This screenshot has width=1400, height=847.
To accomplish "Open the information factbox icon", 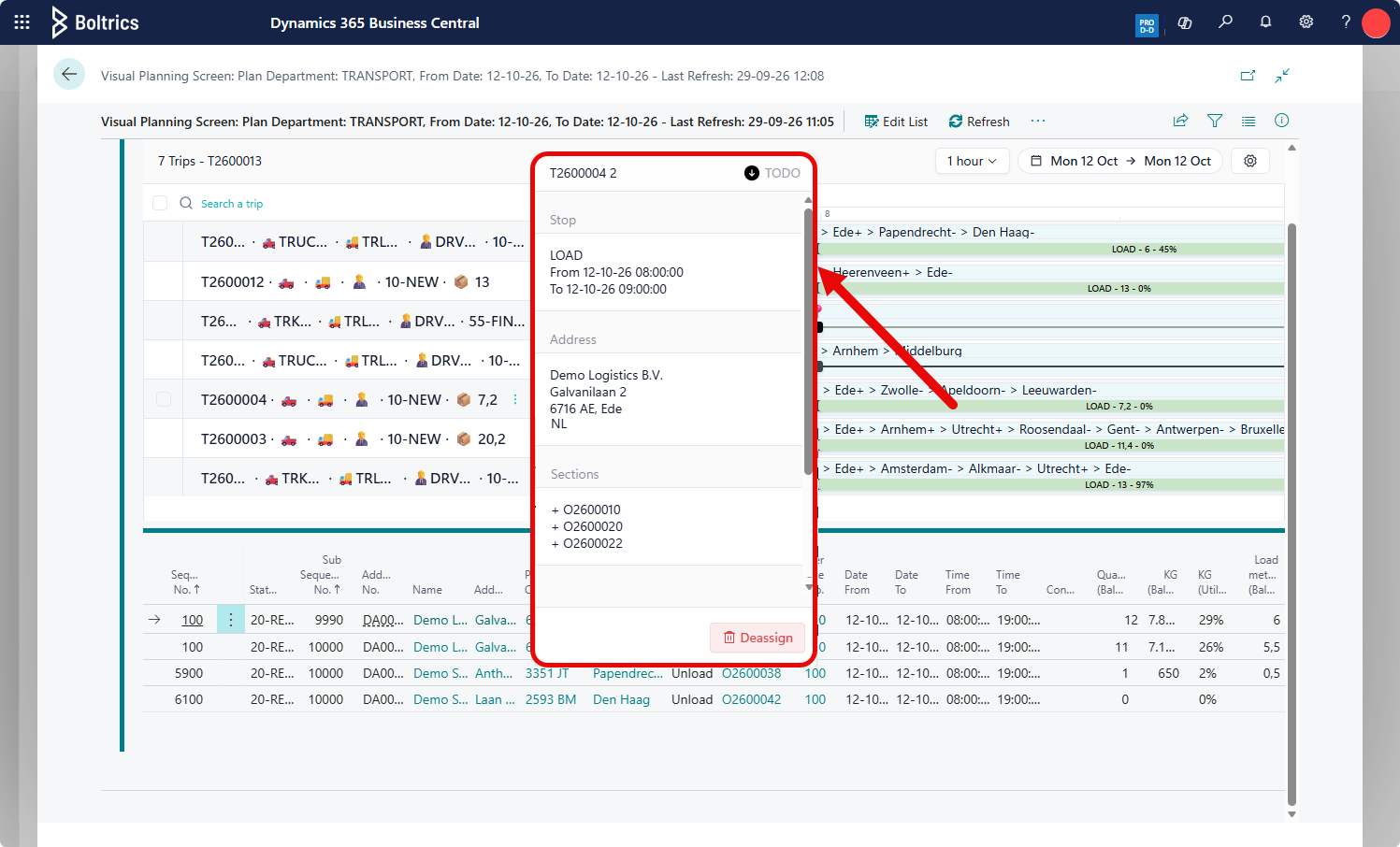I will tap(1282, 121).
